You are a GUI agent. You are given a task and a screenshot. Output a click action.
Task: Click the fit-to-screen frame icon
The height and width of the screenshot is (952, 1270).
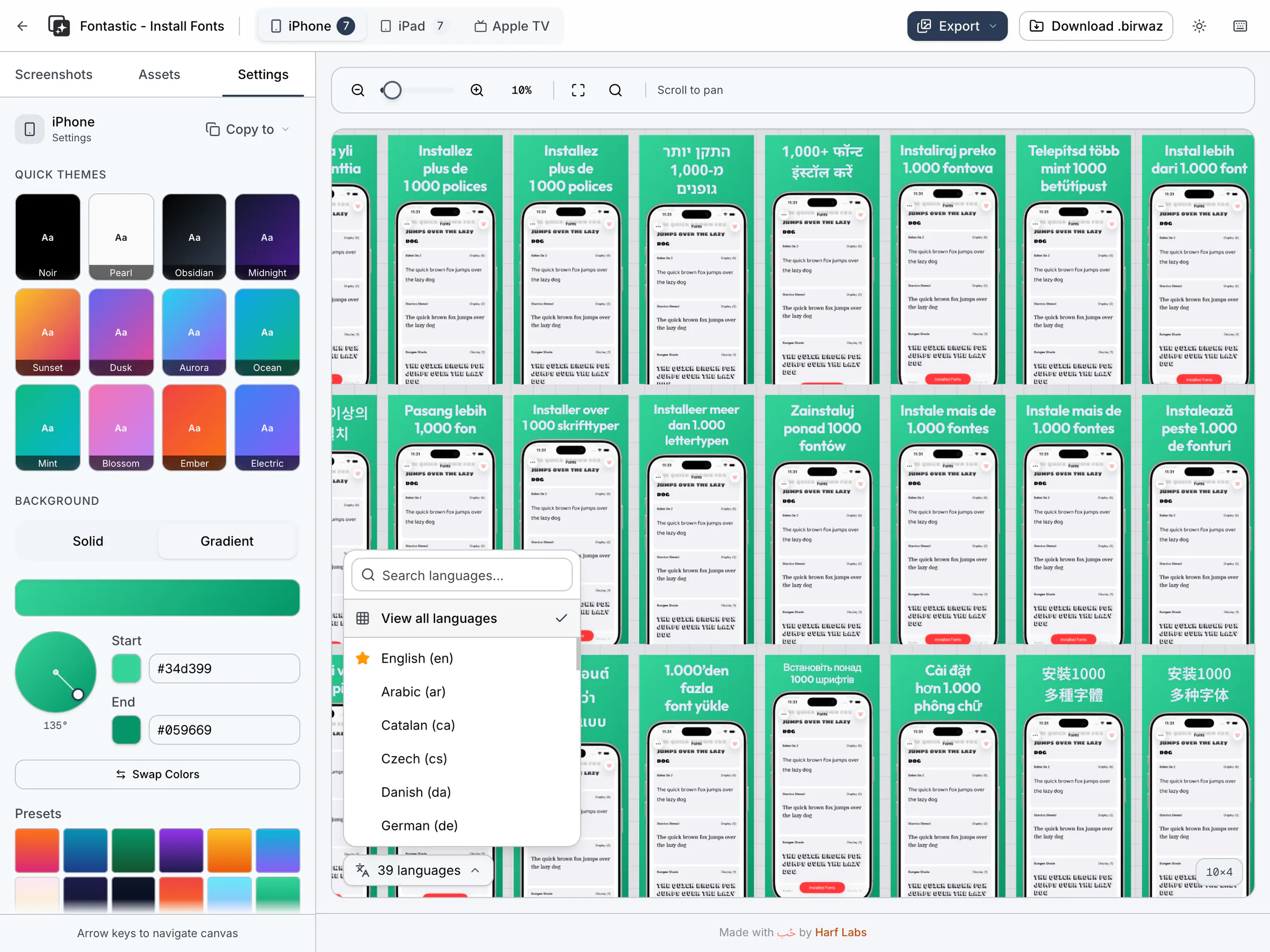[578, 90]
